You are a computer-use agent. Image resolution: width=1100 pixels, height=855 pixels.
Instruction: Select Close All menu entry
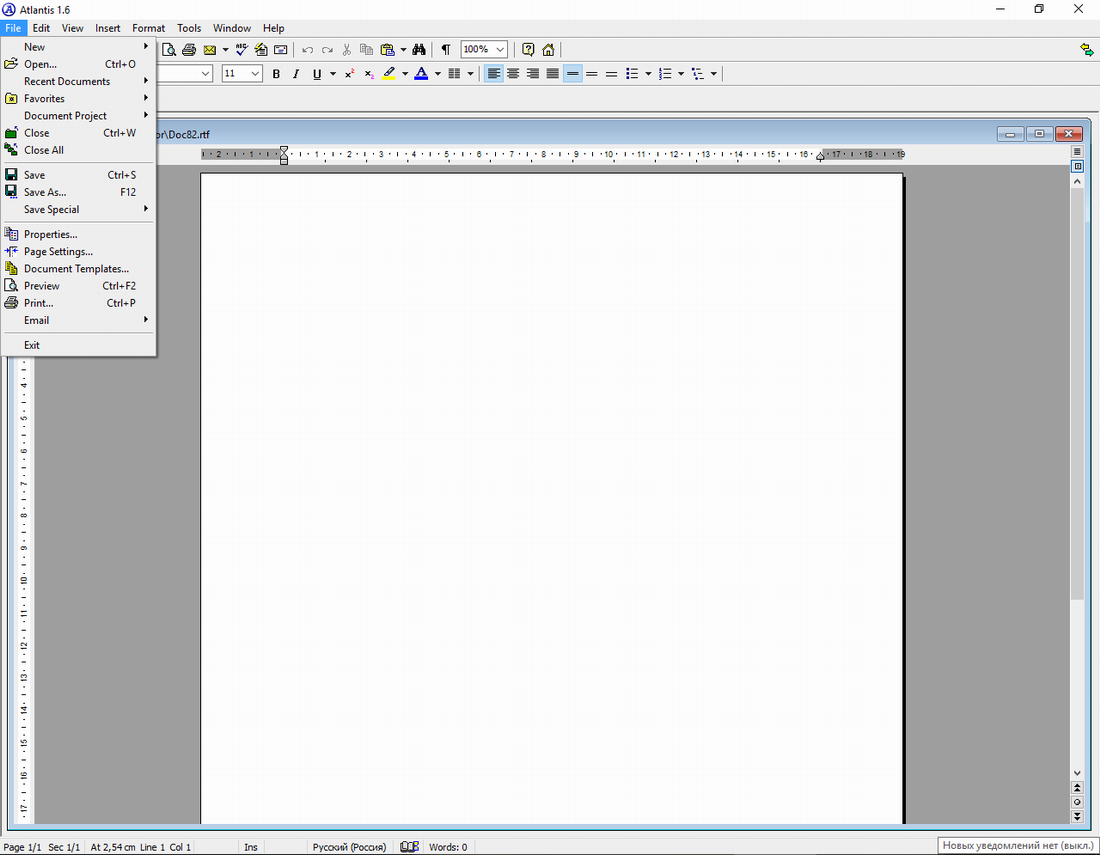click(79, 150)
